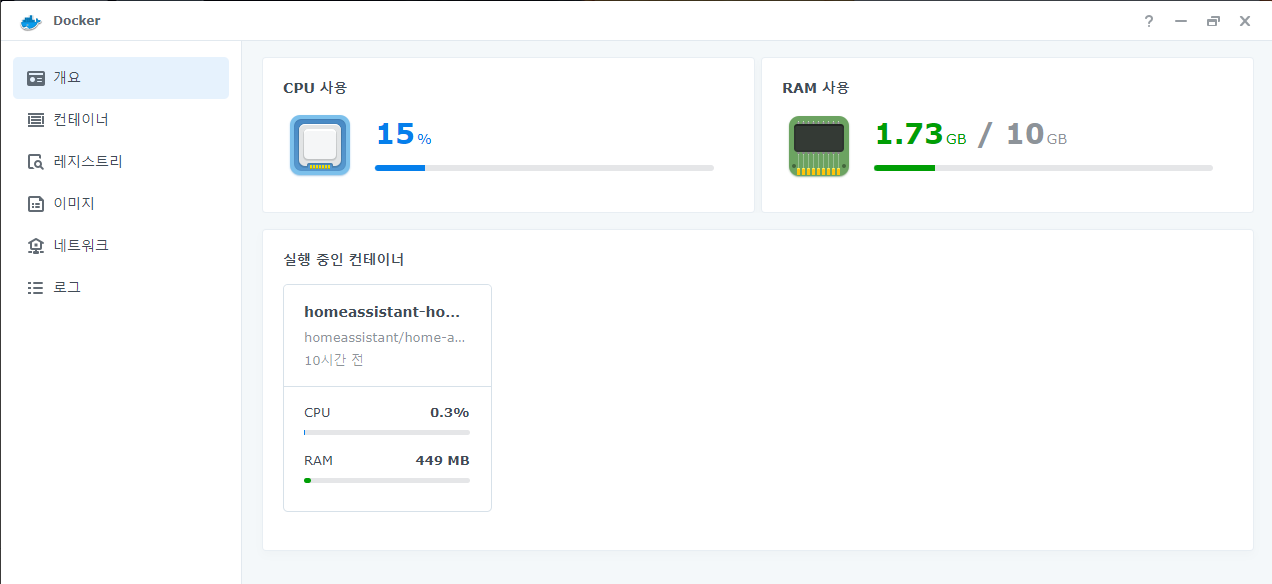Open the help question mark icon
Screen dimensions: 1272x584
point(1149,21)
